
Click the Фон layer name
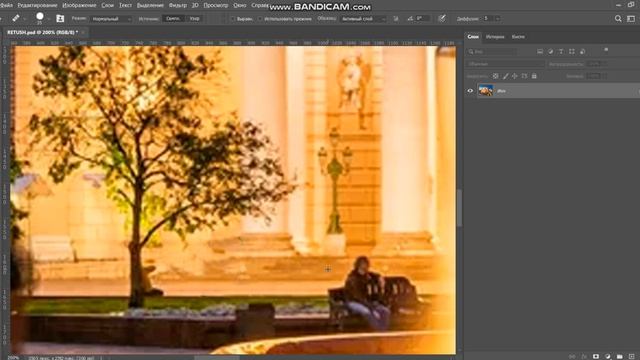(x=501, y=91)
